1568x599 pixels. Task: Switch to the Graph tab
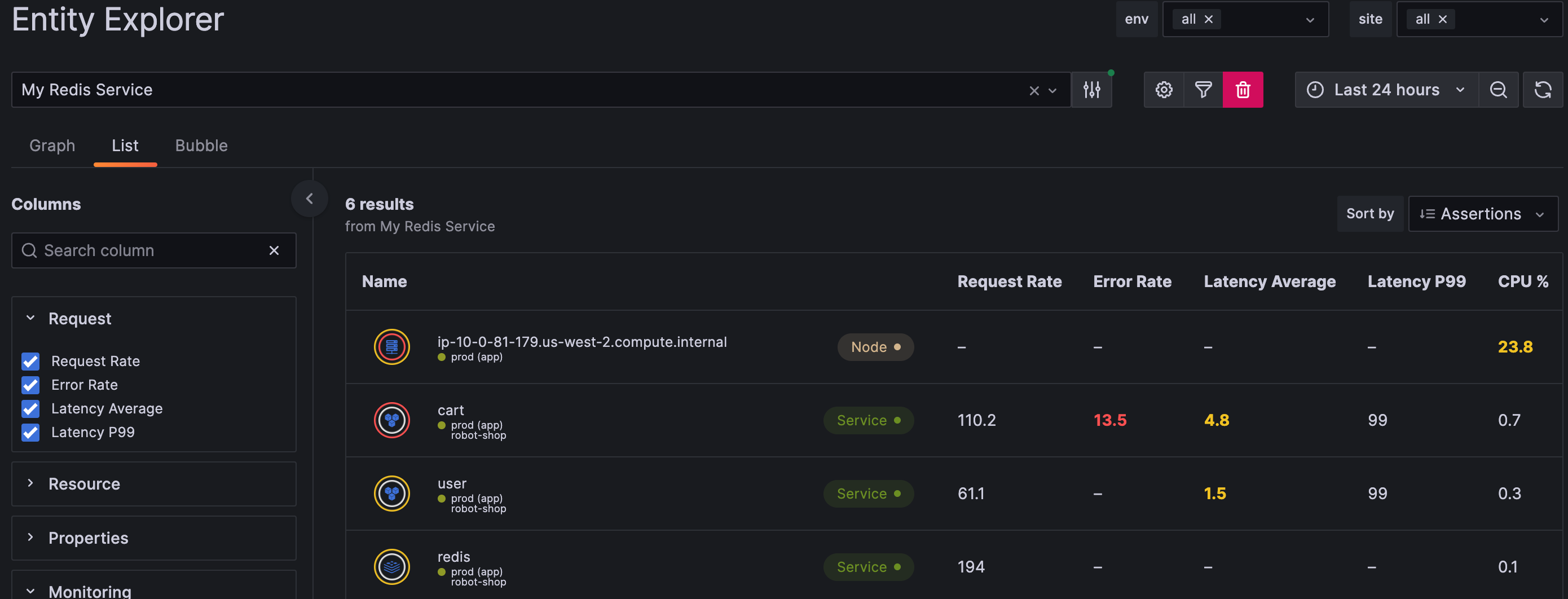coord(52,146)
